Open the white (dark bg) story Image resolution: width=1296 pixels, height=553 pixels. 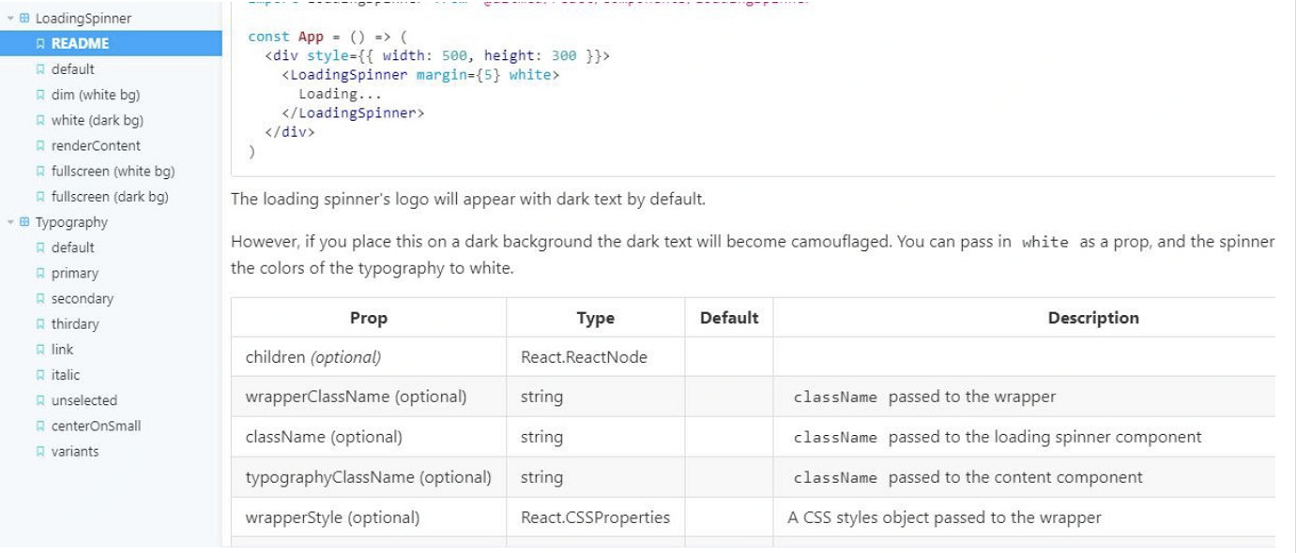[x=97, y=120]
